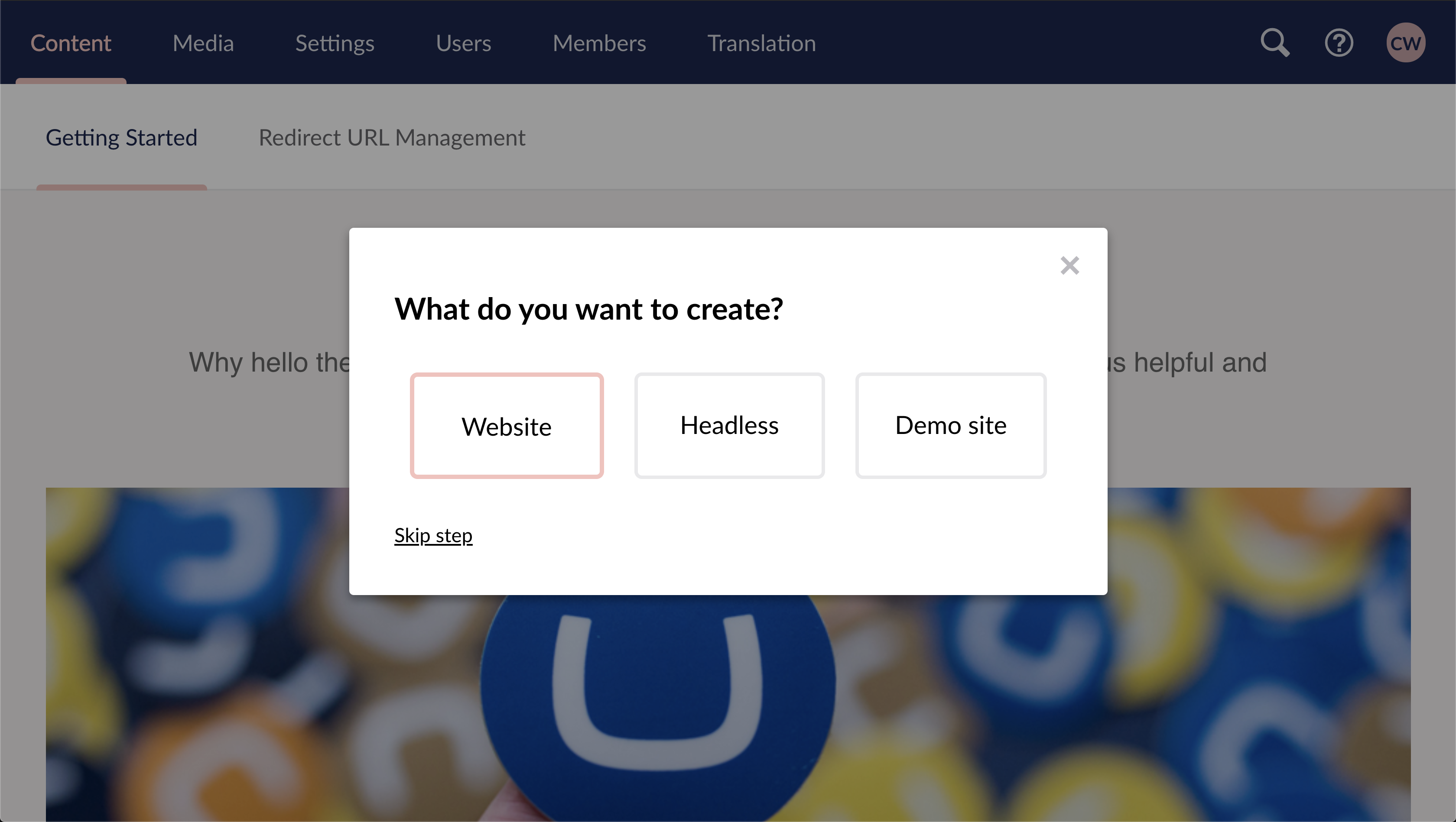Open the Members section
The width and height of the screenshot is (1456, 822).
[x=599, y=43]
